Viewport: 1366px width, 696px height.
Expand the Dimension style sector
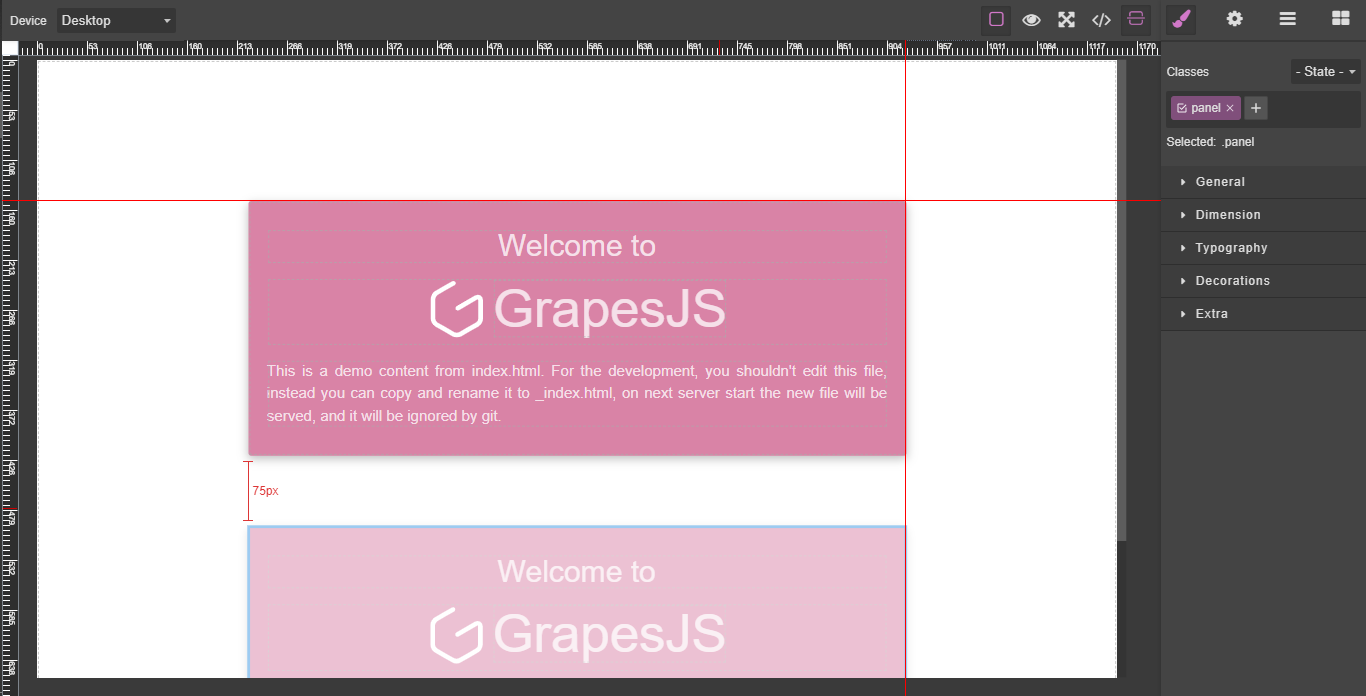click(x=1263, y=215)
